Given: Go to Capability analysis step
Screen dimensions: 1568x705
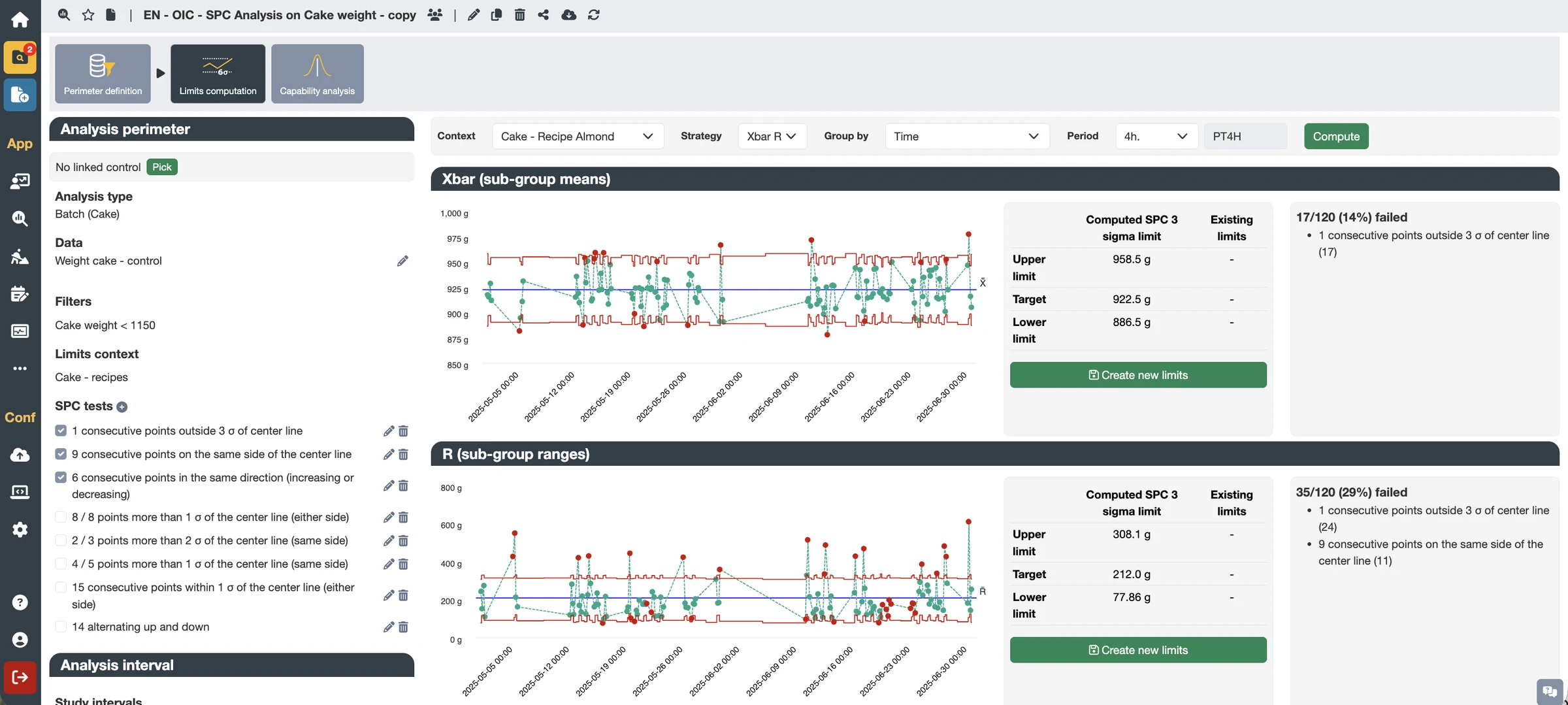Looking at the screenshot, I should (x=318, y=74).
